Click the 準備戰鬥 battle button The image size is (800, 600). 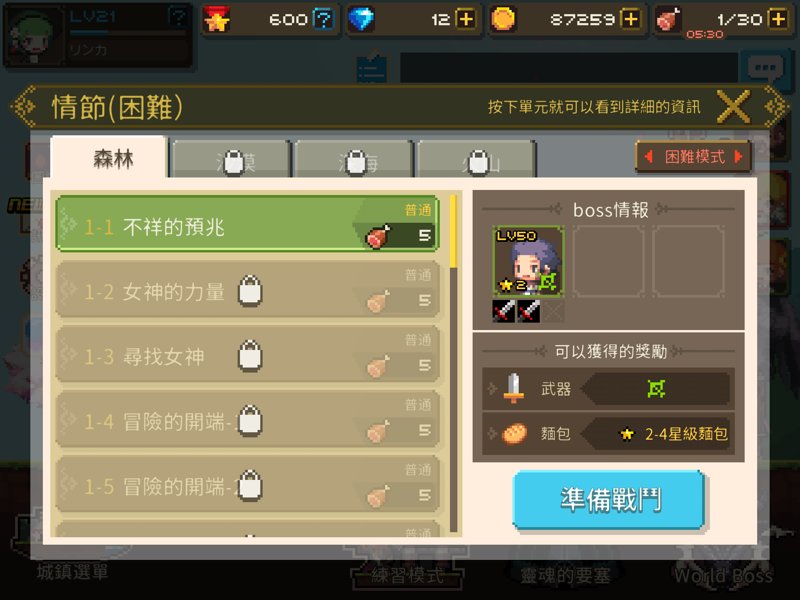tap(609, 499)
